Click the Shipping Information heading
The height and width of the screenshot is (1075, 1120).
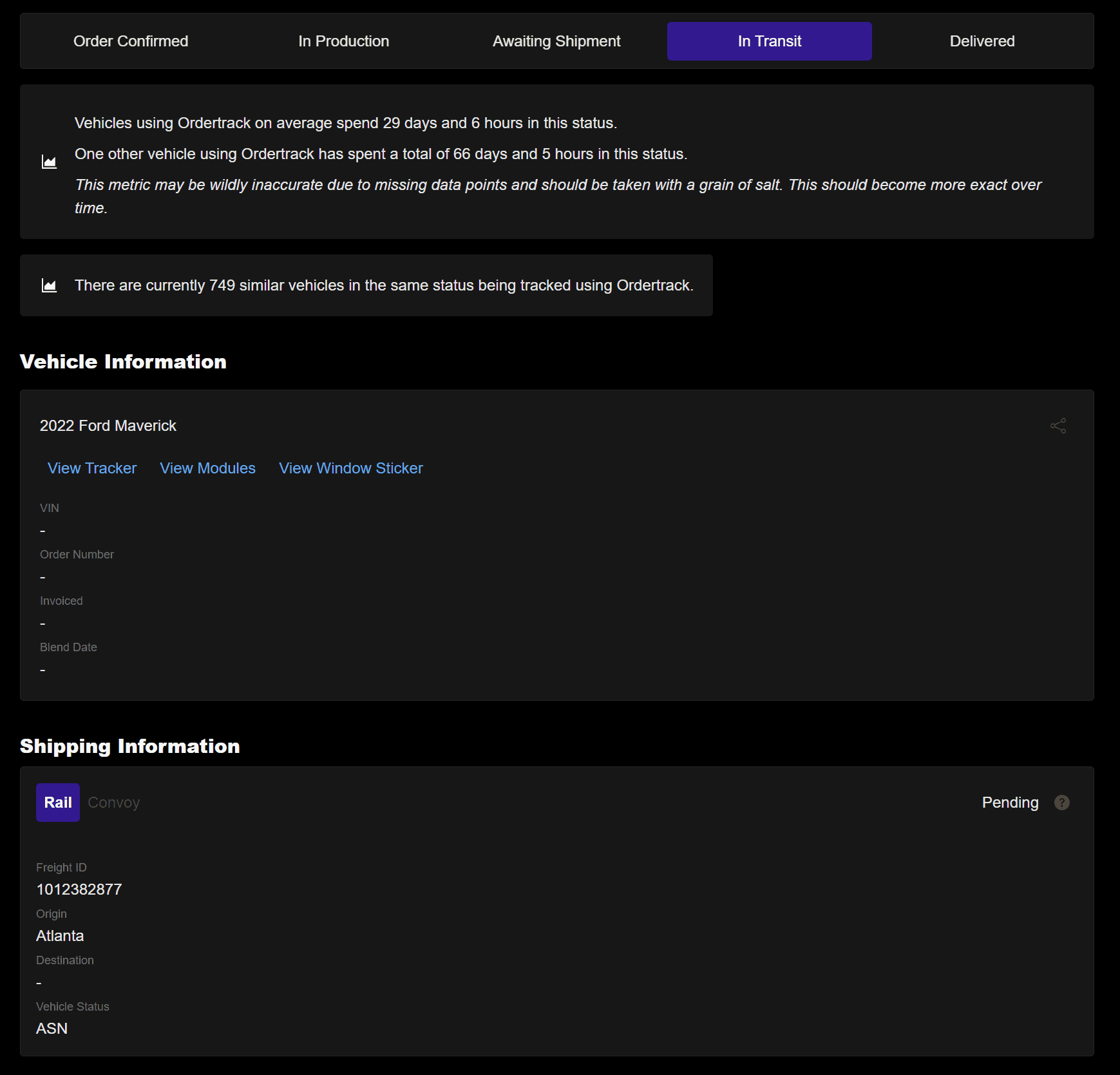tap(130, 746)
